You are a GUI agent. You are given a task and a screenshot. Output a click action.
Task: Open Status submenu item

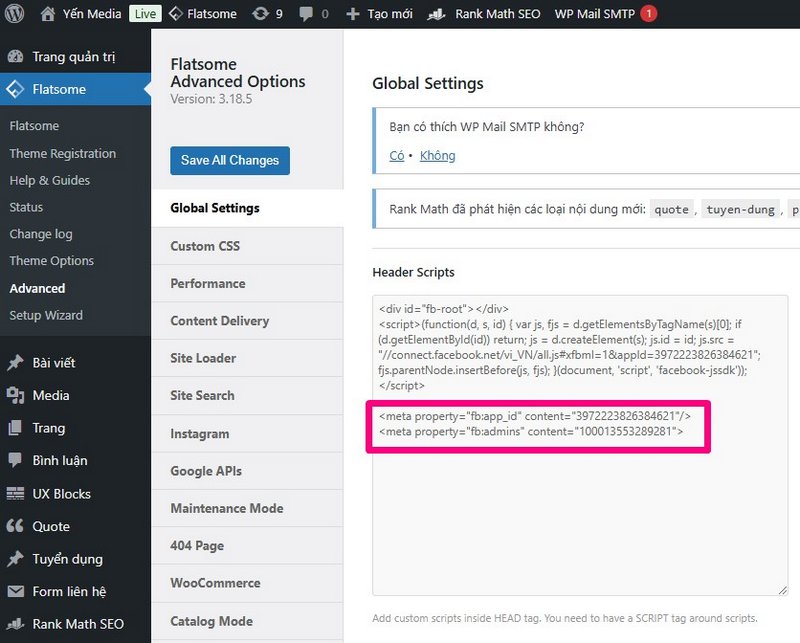click(26, 207)
